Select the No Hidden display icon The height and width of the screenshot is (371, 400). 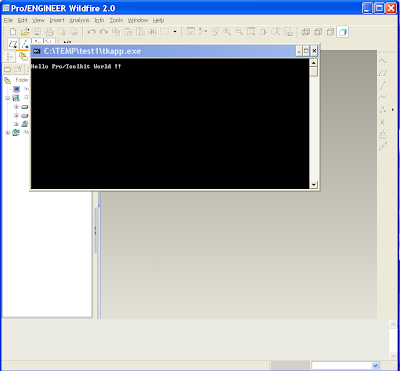pyautogui.click(x=330, y=32)
